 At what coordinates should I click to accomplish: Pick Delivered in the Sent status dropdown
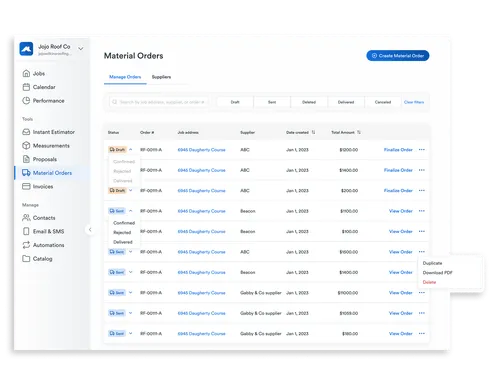(123, 242)
